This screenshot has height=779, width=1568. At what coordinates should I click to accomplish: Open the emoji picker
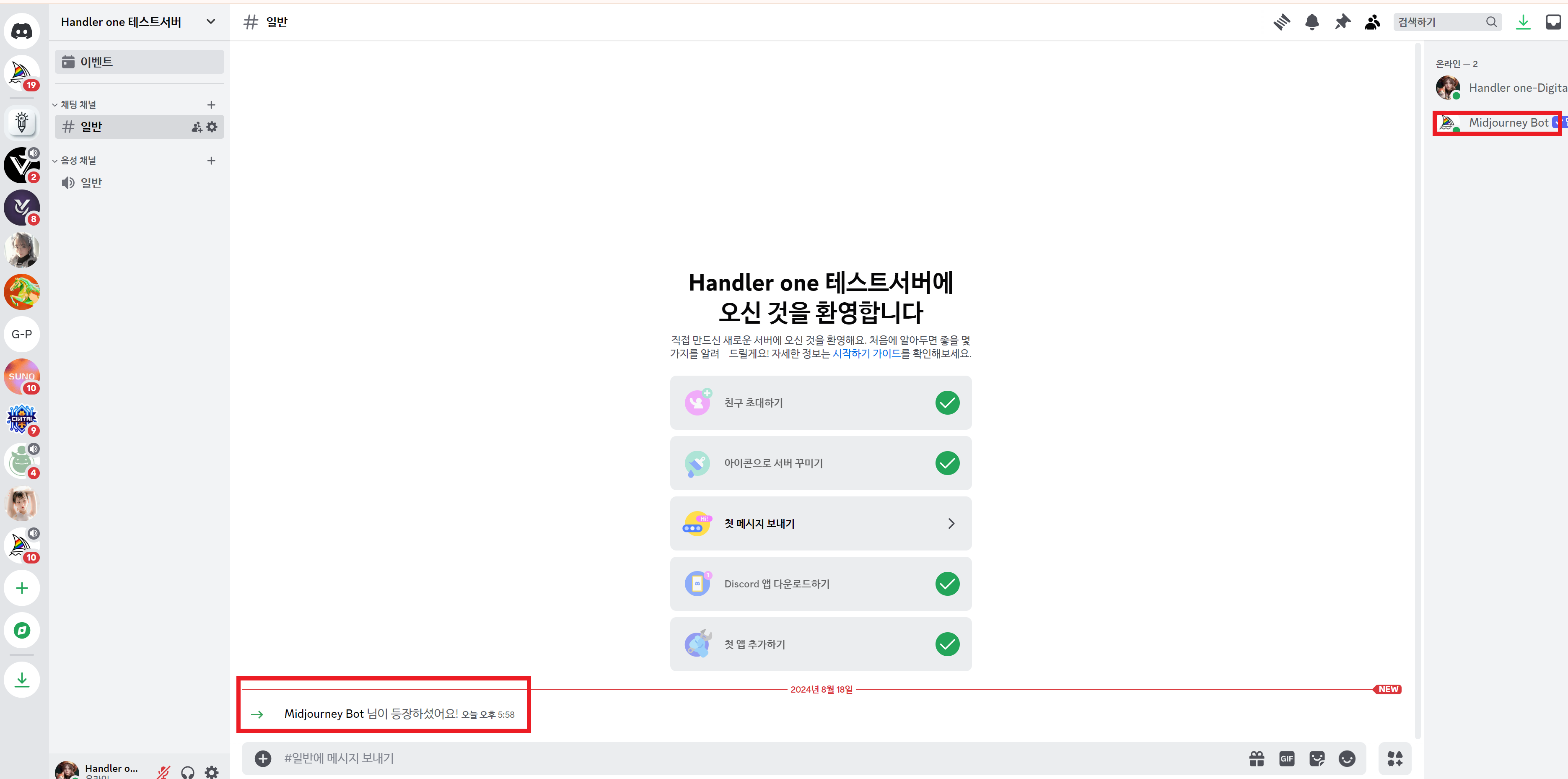click(x=1347, y=758)
